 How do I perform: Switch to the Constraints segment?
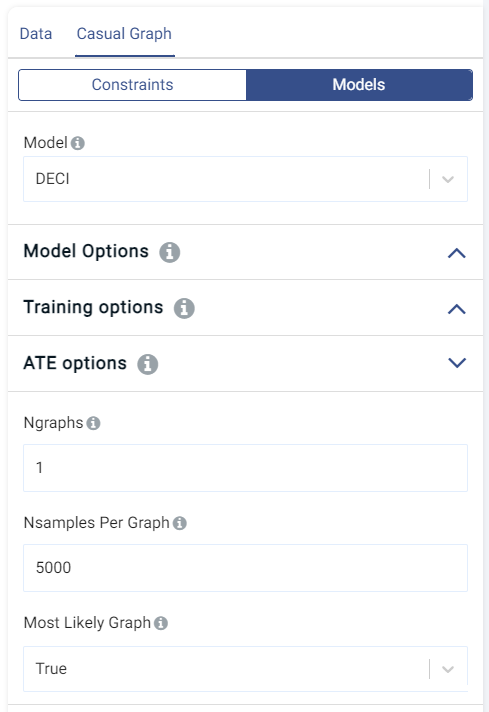[x=132, y=85]
